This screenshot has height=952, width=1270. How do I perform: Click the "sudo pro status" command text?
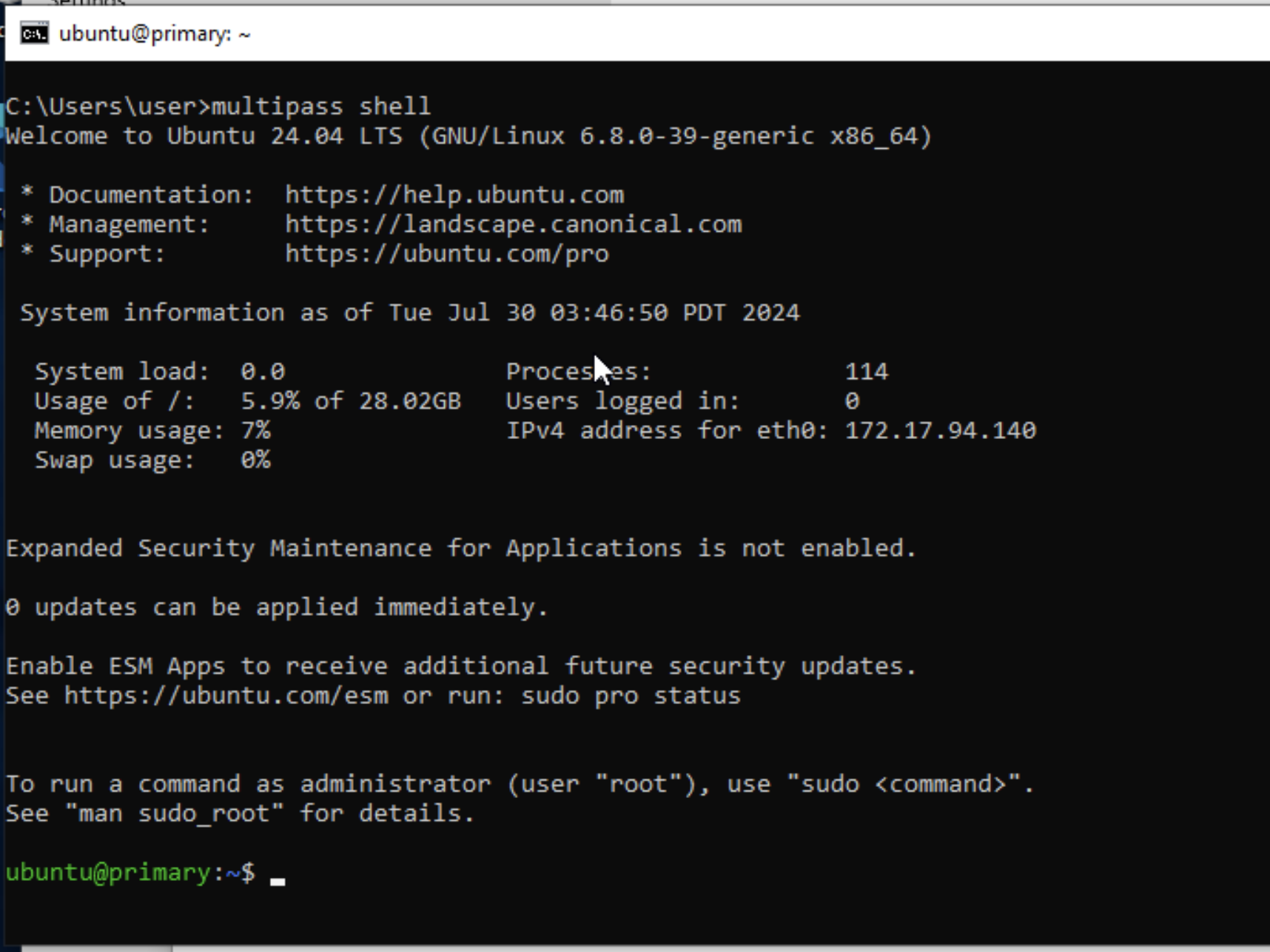(631, 696)
